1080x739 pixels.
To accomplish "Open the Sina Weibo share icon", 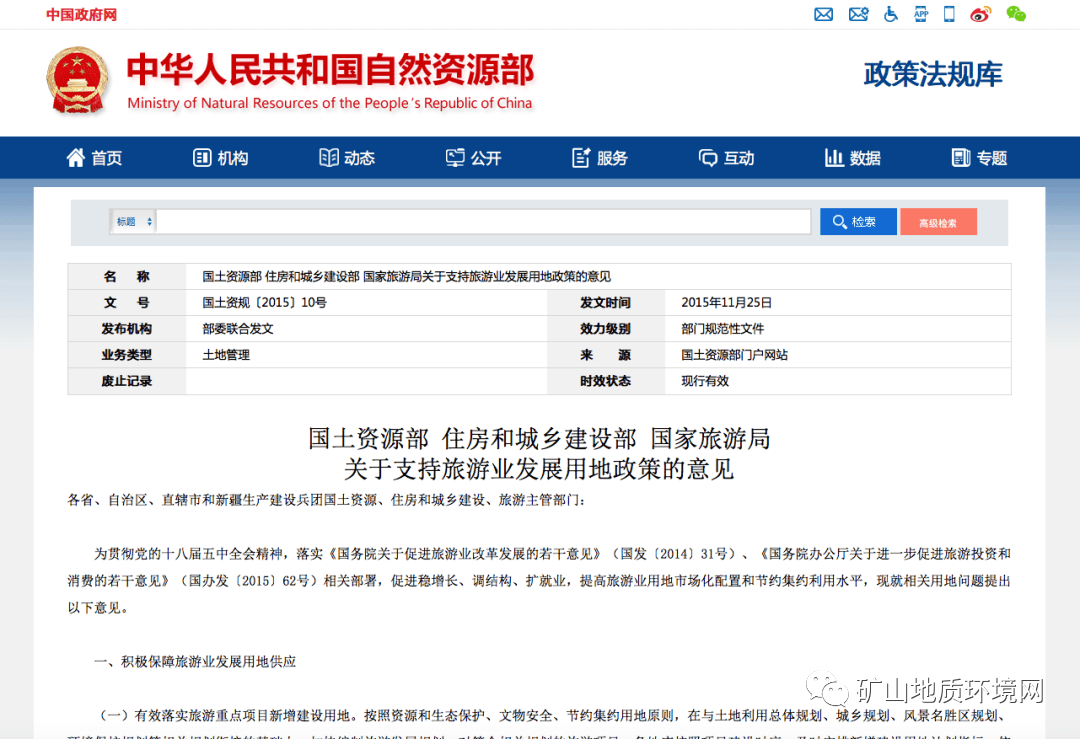I will (980, 14).
